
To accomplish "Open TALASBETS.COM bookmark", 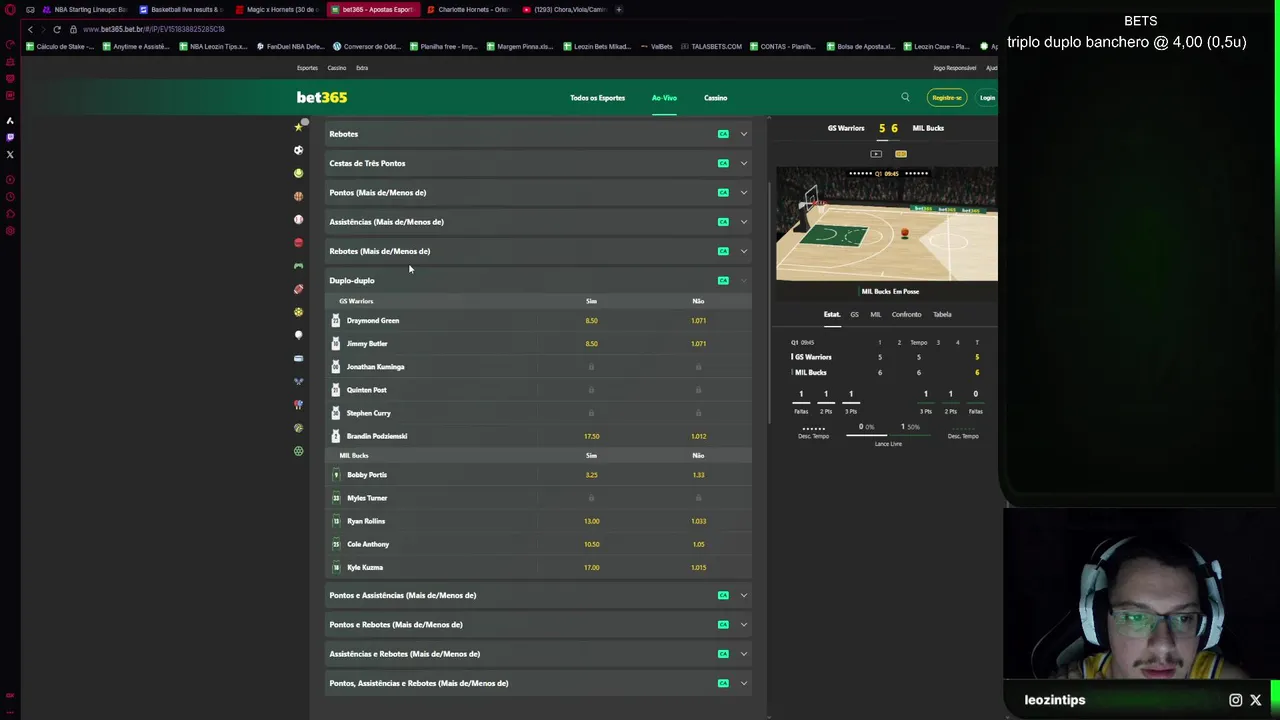I will (711, 46).
